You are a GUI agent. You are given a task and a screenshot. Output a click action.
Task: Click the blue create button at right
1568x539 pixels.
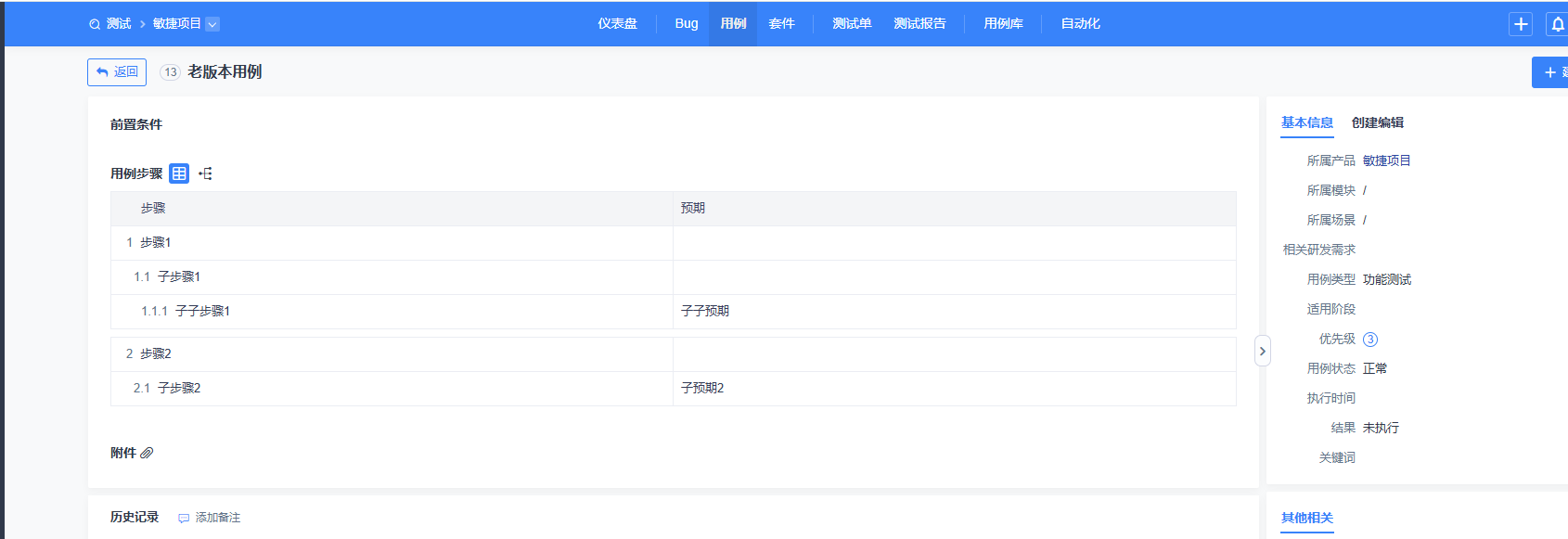pos(1551,72)
